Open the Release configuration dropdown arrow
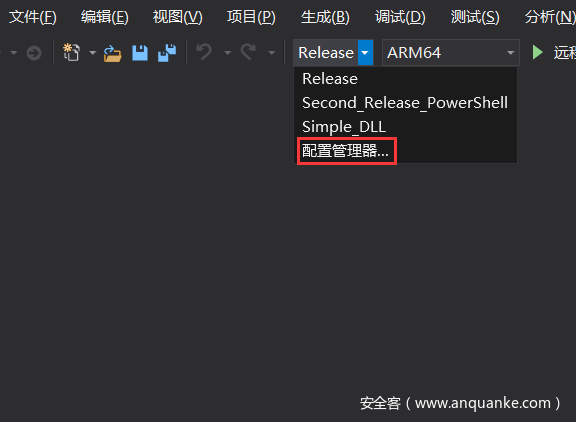The image size is (576, 422). [365, 53]
